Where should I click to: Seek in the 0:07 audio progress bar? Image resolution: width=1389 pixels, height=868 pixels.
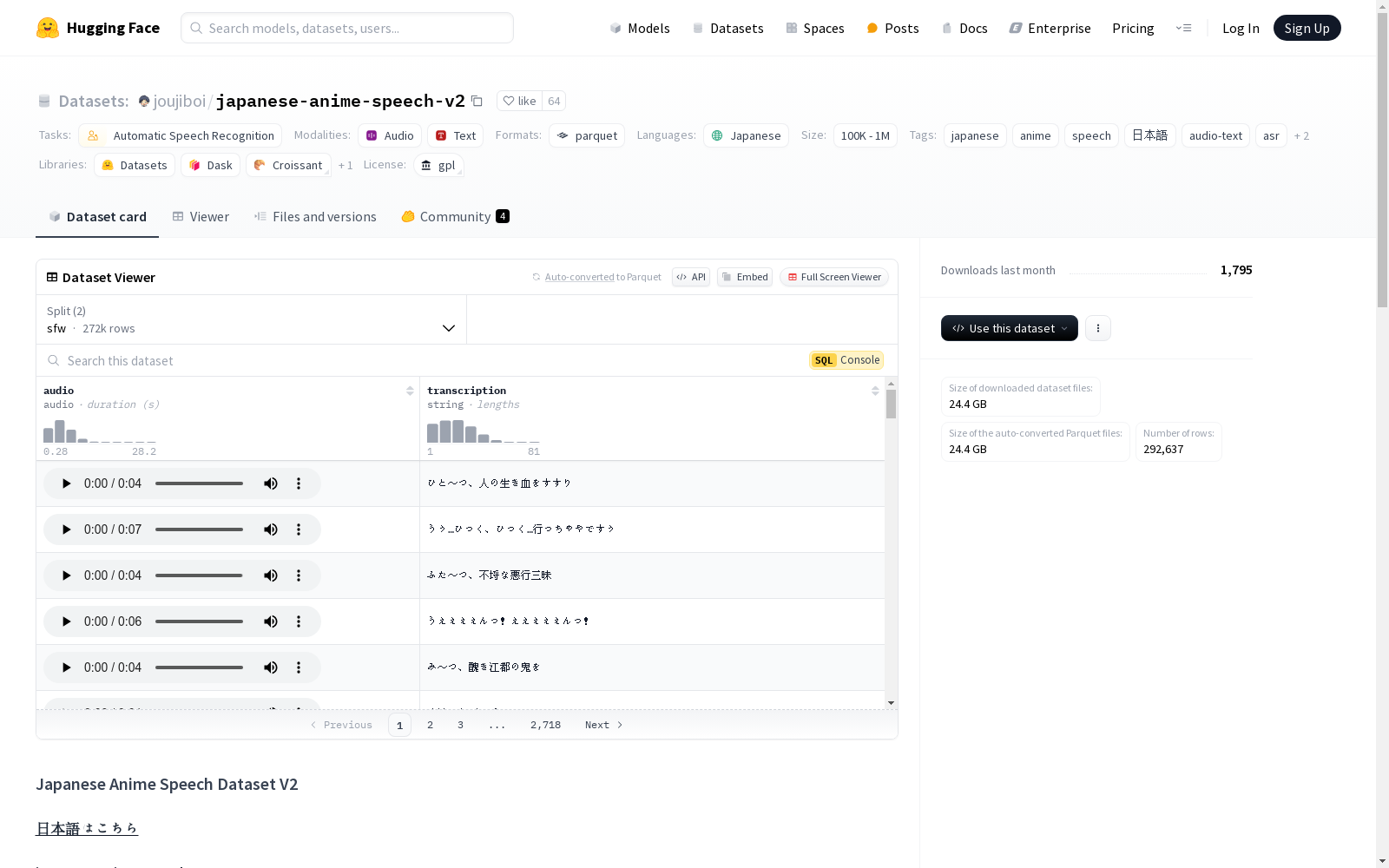[x=200, y=529]
